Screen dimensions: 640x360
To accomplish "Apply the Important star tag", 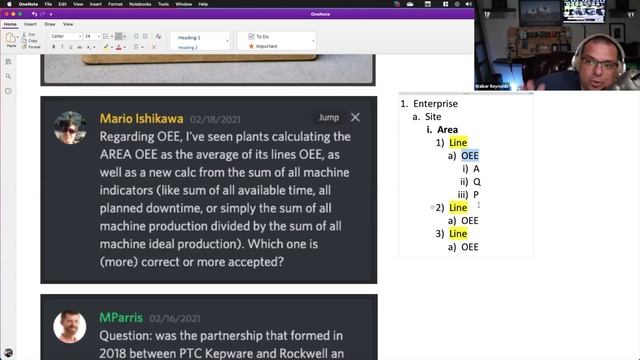I will (x=263, y=46).
